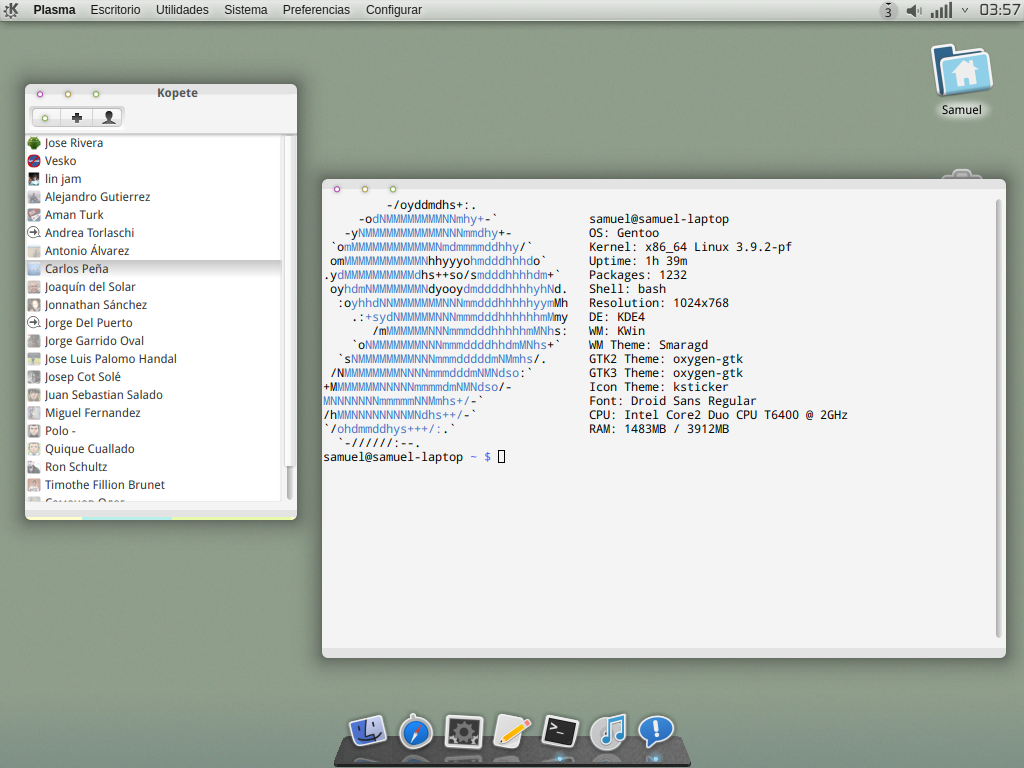The image size is (1024, 768).
Task: Click the pink close dot on Kopete window
Action: pos(40,94)
